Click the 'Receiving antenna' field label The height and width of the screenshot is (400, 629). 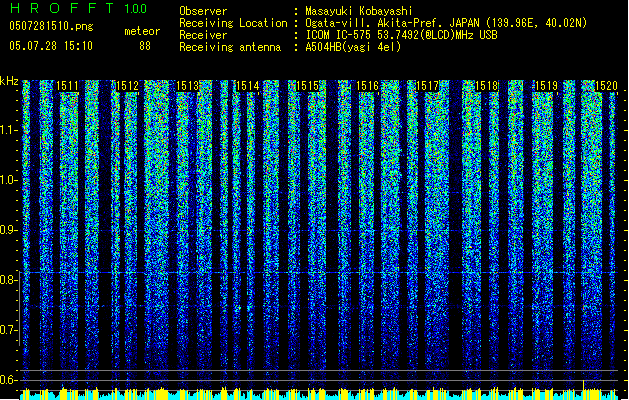230,47
